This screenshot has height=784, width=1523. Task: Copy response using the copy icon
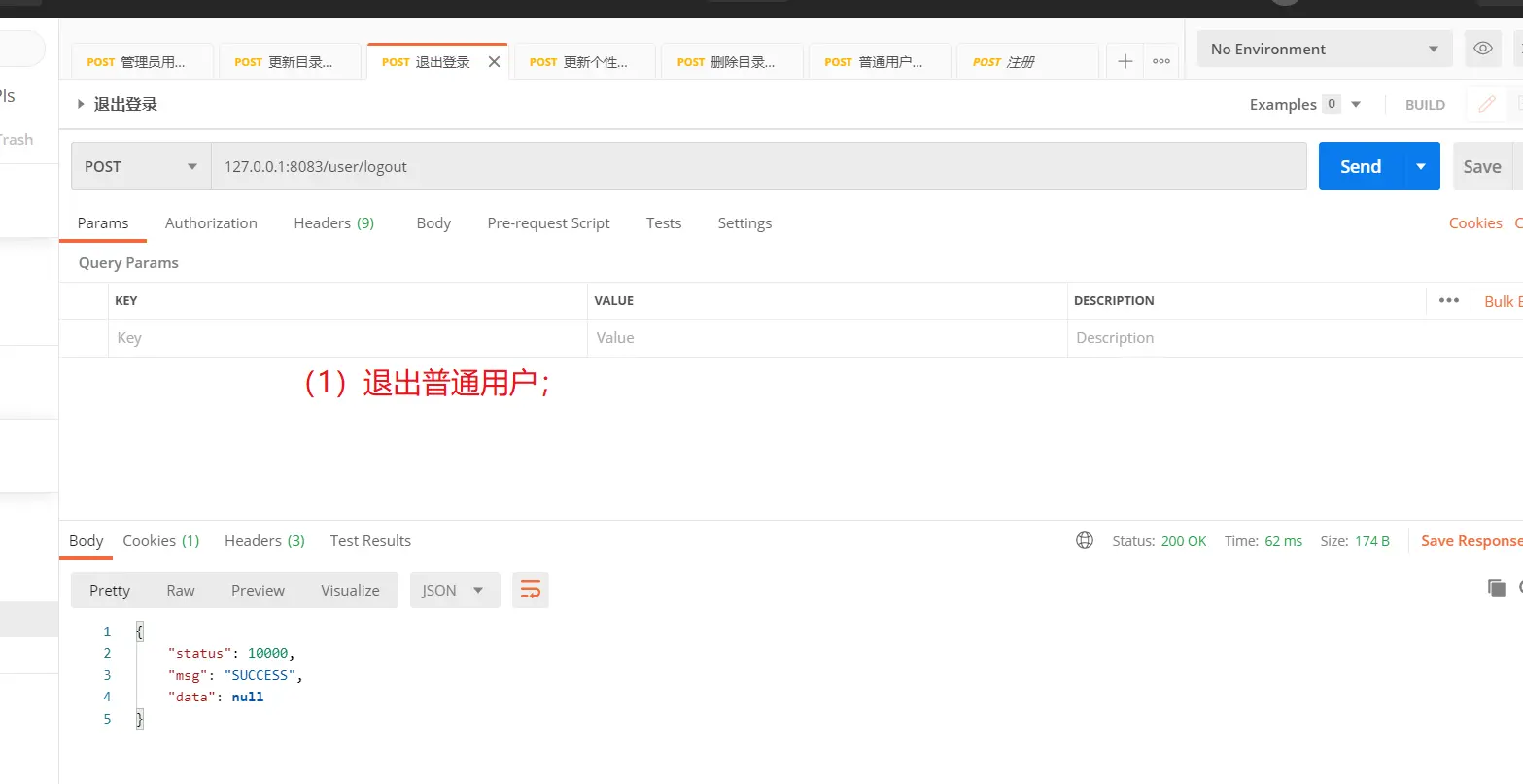click(1496, 587)
